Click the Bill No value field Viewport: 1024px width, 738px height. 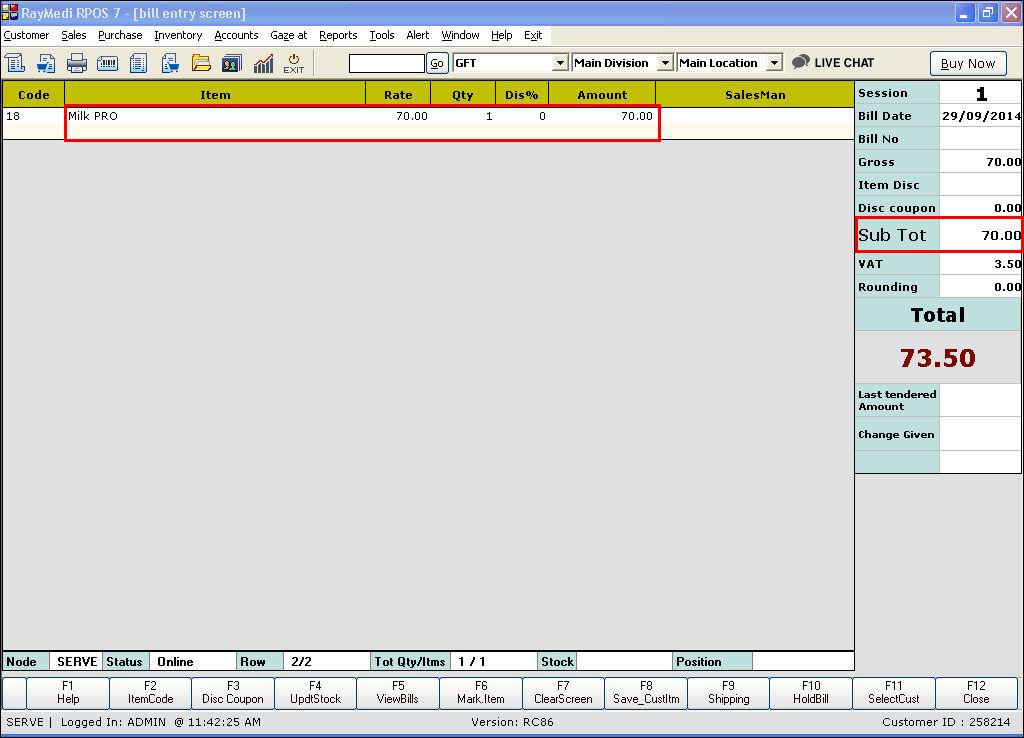980,138
